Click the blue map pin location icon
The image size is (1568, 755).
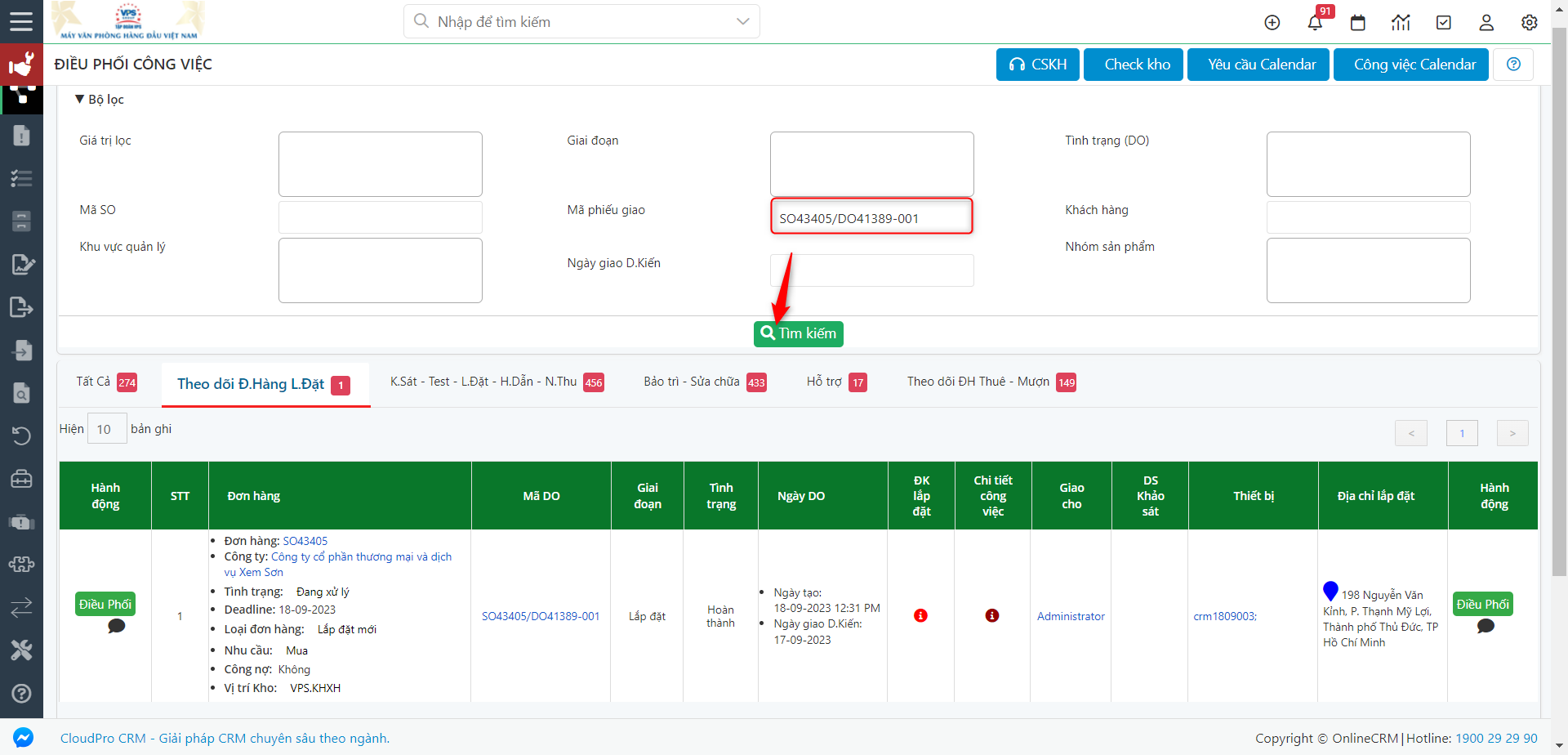1330,590
